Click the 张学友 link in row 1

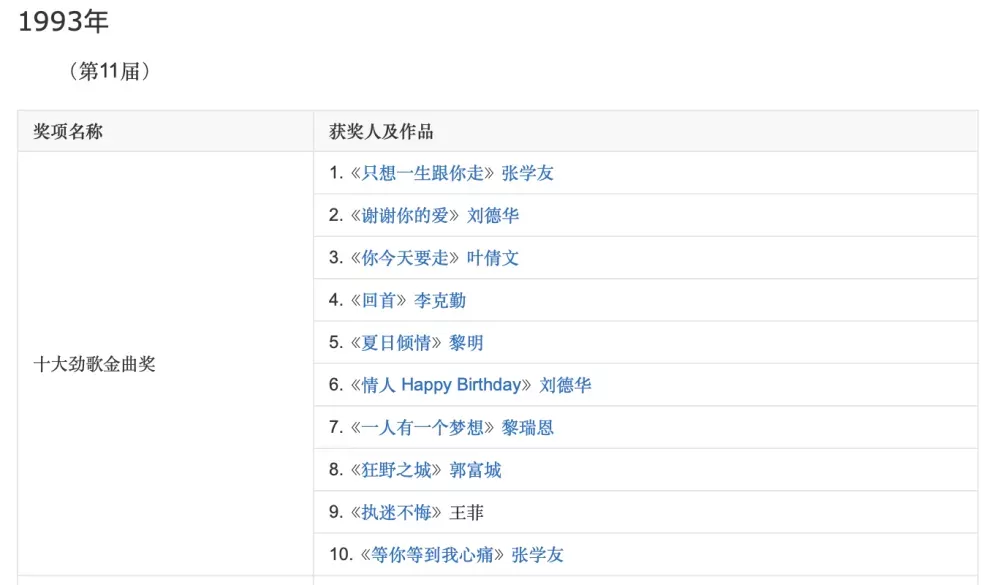click(527, 173)
